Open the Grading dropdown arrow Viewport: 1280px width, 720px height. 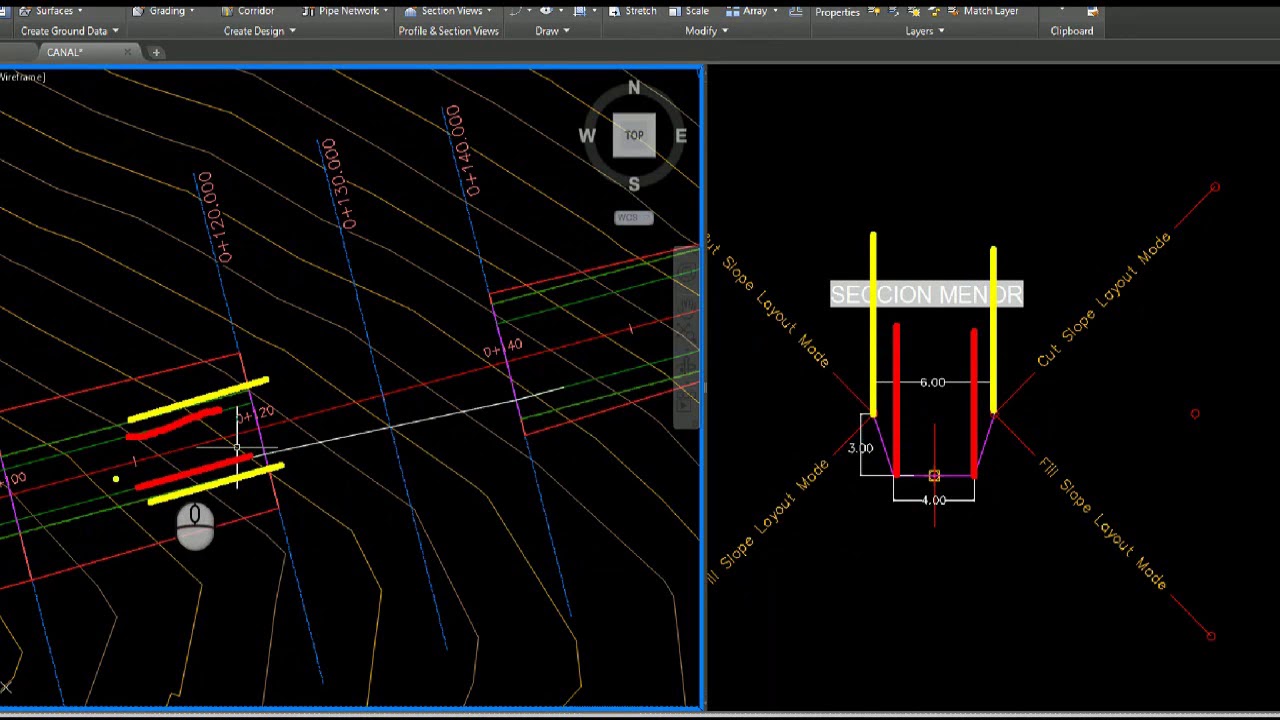coord(192,11)
